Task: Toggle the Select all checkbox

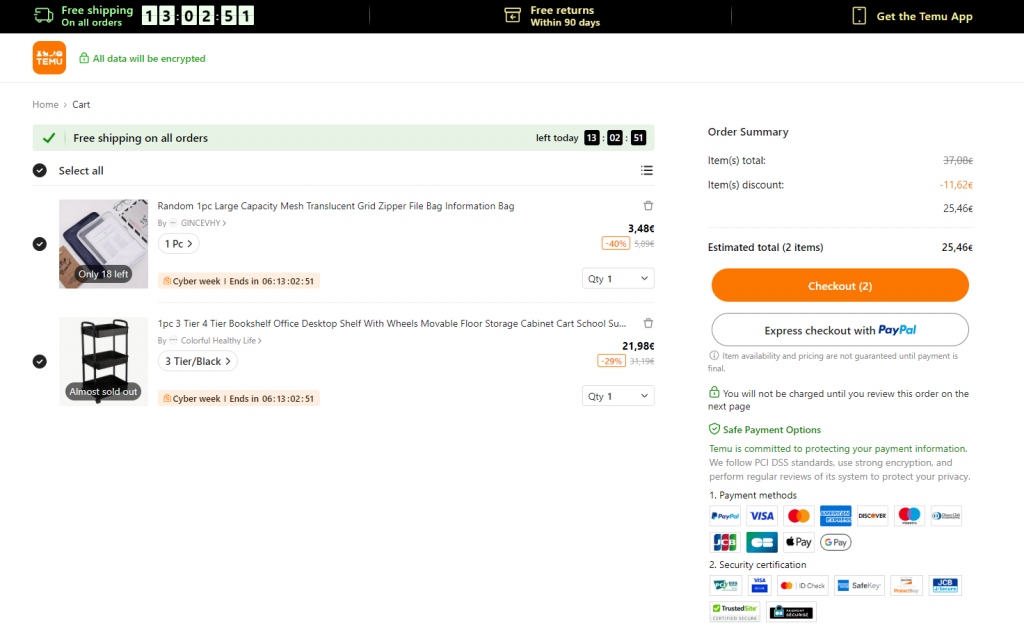Action: (40, 170)
